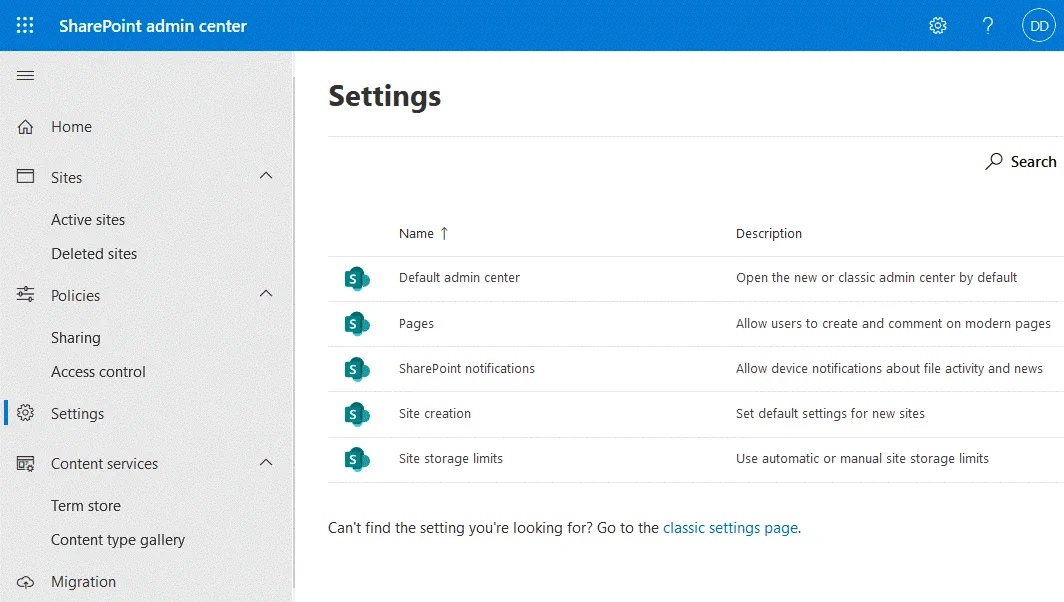The height and width of the screenshot is (602, 1064).
Task: Go to the classic settings page link
Action: click(x=730, y=528)
